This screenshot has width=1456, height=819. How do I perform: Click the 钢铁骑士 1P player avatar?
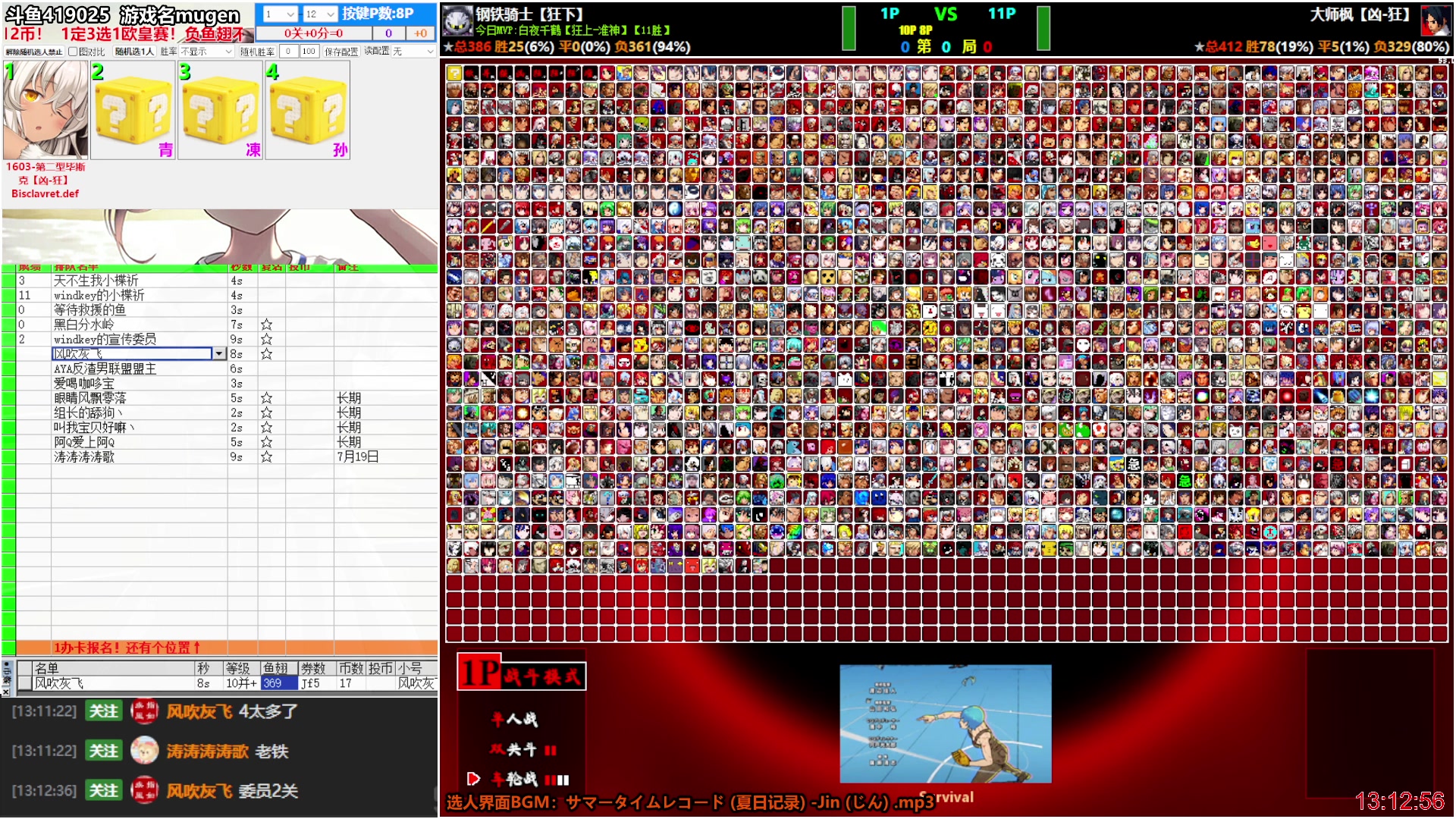click(458, 20)
